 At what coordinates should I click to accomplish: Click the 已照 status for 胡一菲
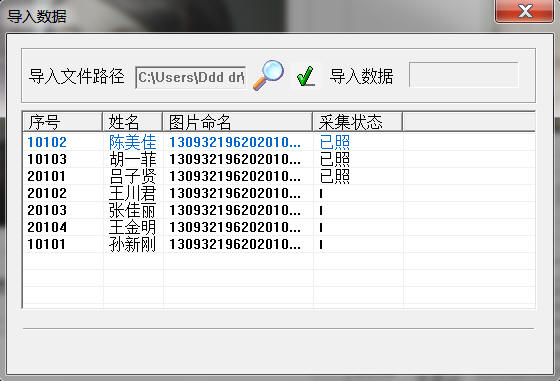[335, 159]
